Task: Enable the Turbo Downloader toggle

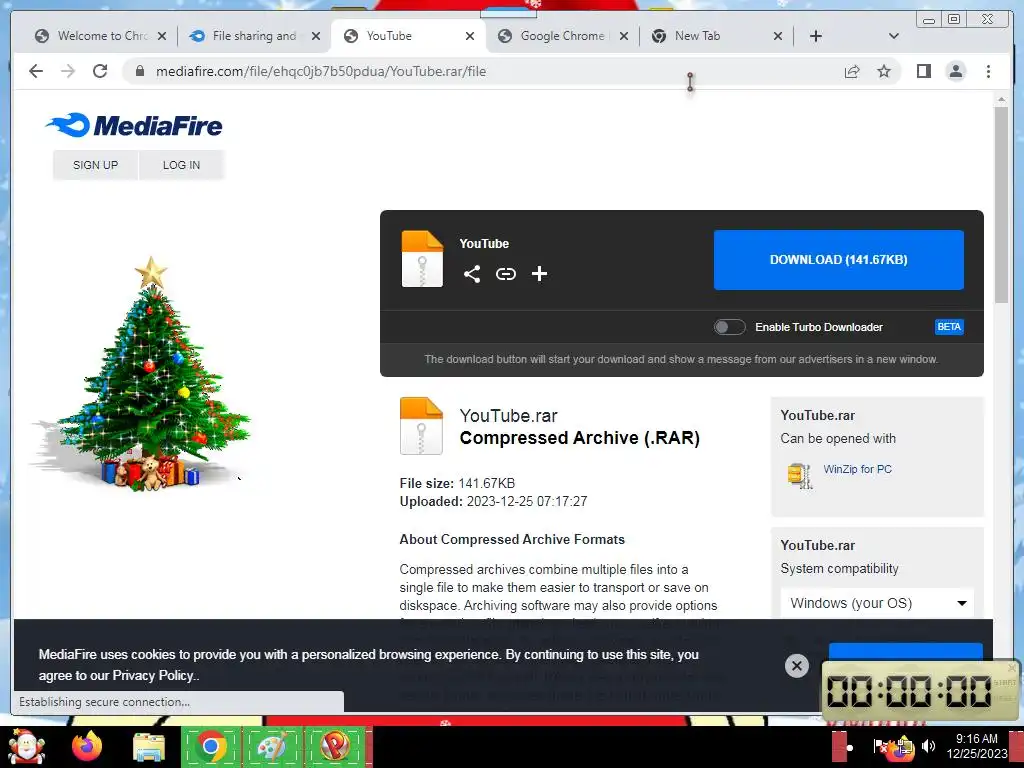Action: [x=729, y=327]
